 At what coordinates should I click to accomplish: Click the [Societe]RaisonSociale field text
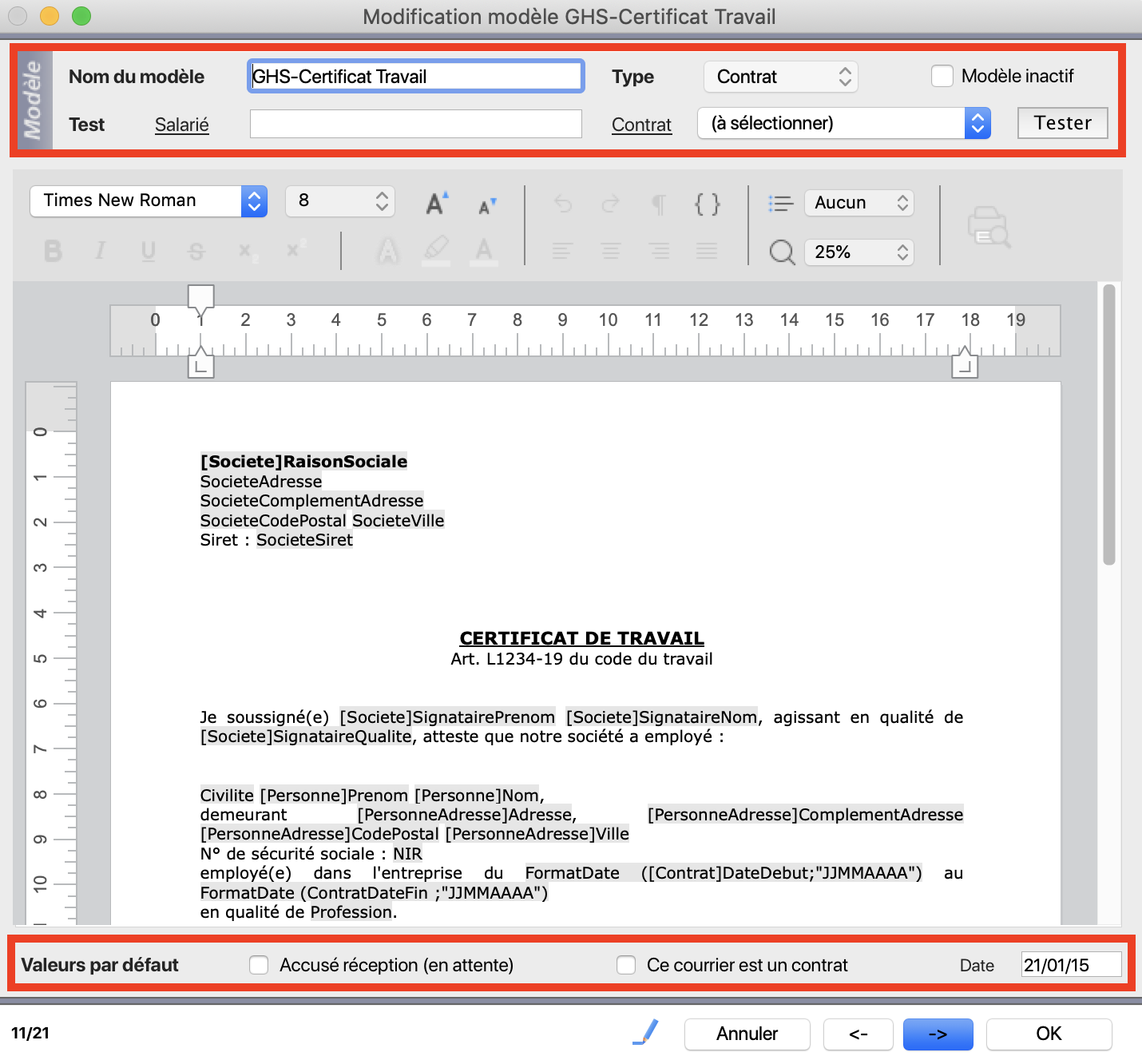(x=304, y=462)
